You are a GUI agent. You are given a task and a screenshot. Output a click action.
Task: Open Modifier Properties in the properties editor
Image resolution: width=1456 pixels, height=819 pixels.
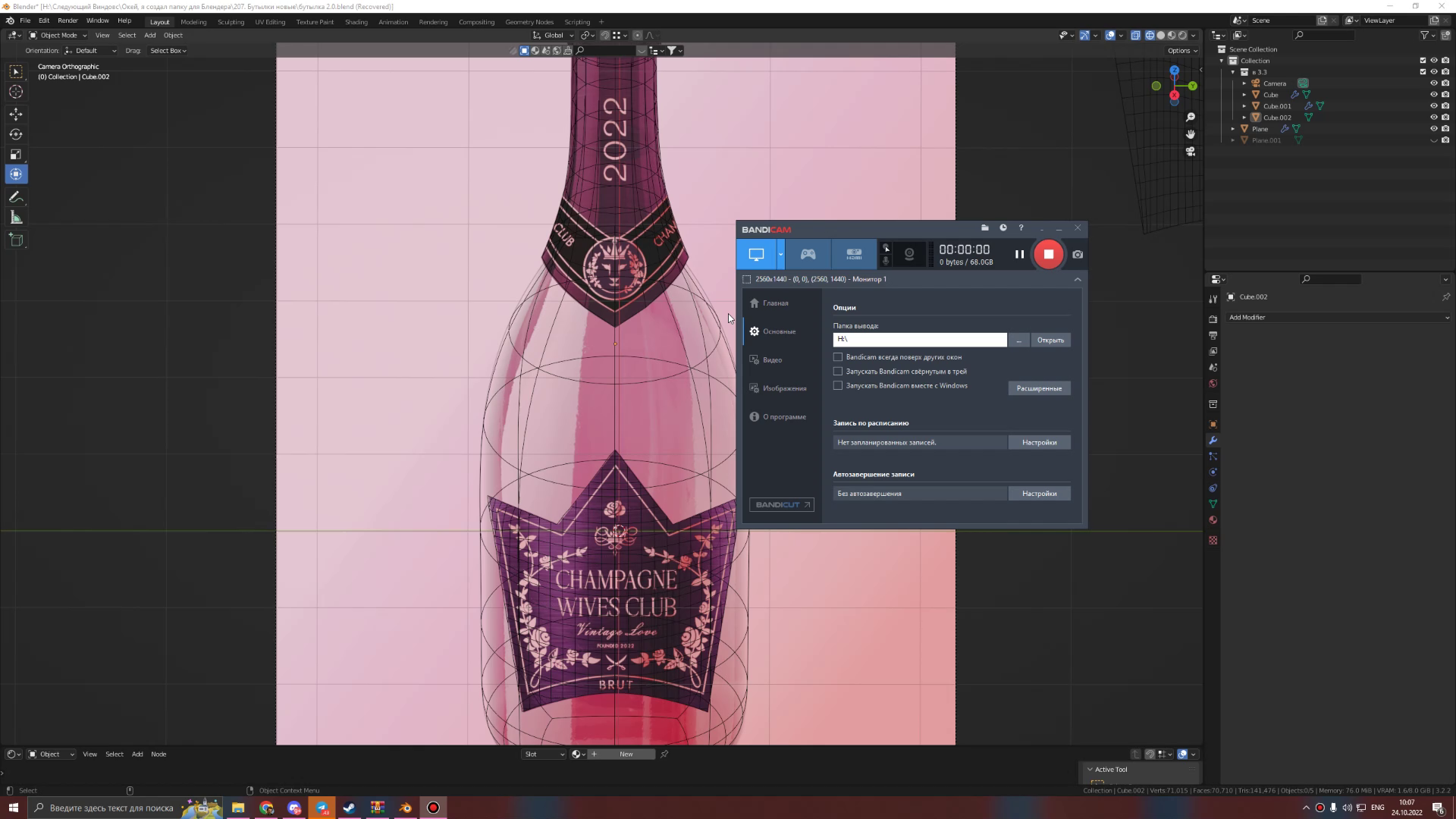pos(1213,441)
